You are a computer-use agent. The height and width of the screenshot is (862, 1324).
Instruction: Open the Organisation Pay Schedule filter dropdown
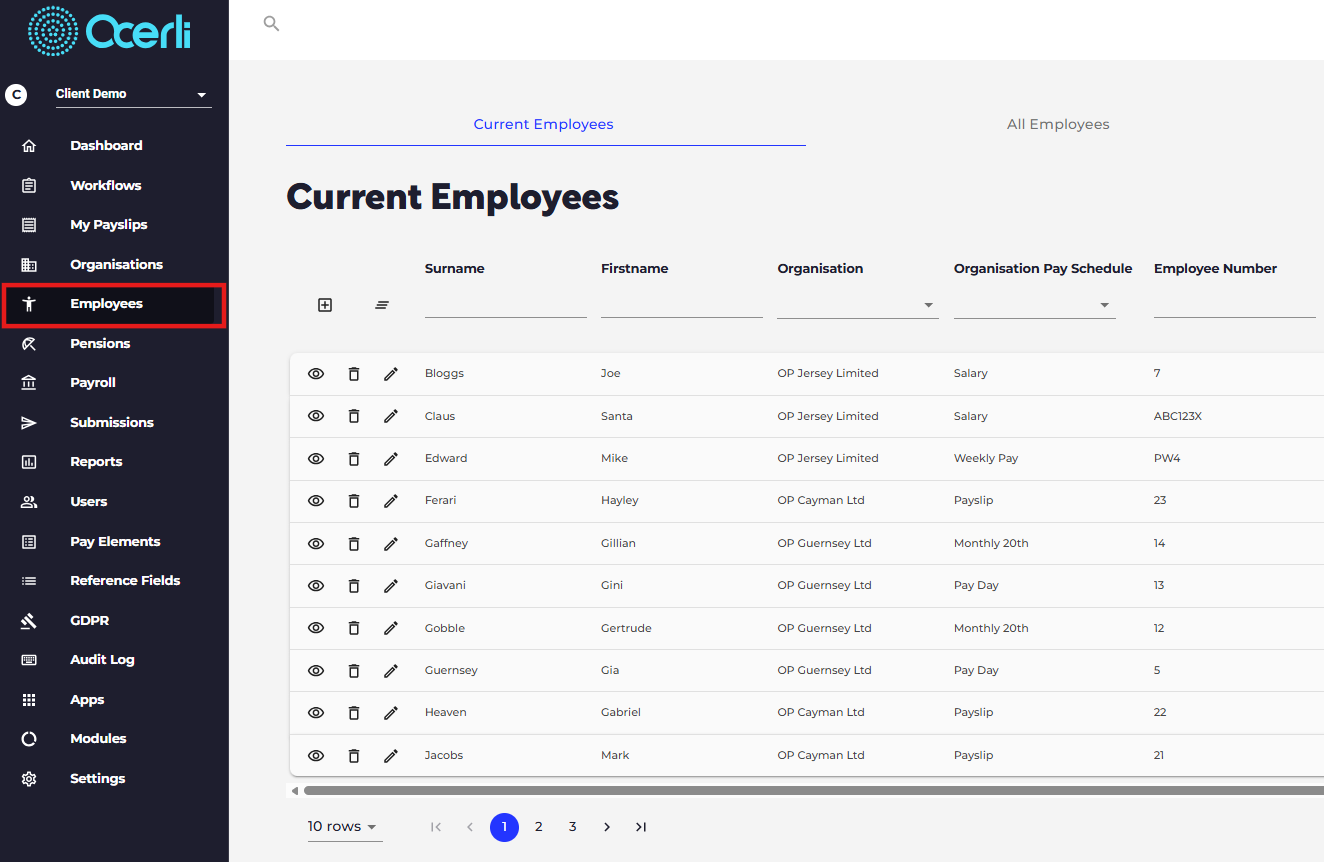tap(1035, 305)
